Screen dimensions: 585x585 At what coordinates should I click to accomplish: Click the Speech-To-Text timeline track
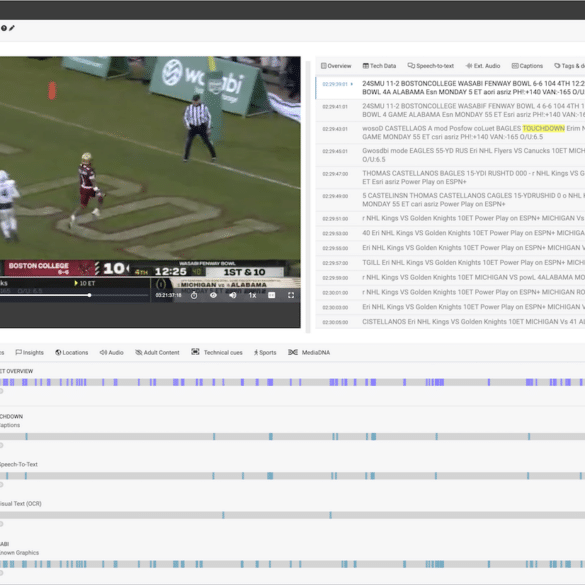click(292, 476)
